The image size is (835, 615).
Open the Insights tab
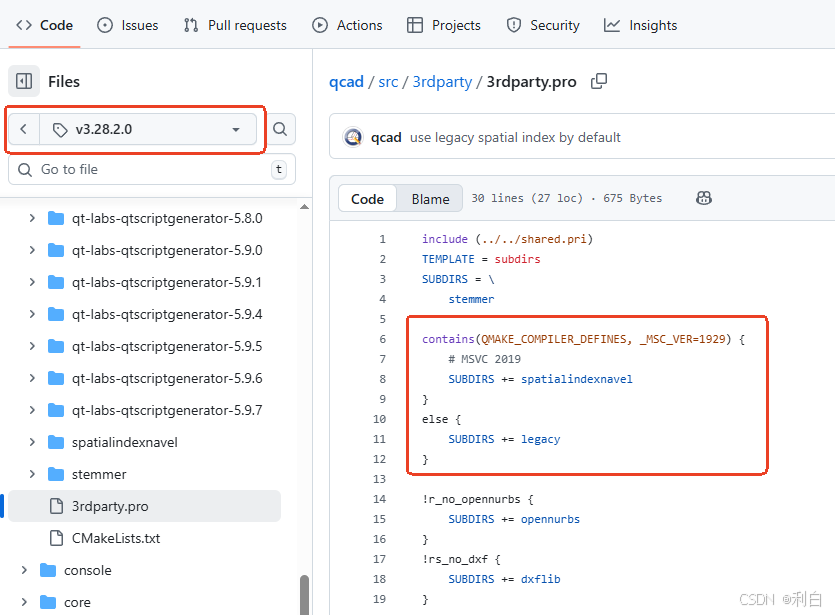click(641, 25)
